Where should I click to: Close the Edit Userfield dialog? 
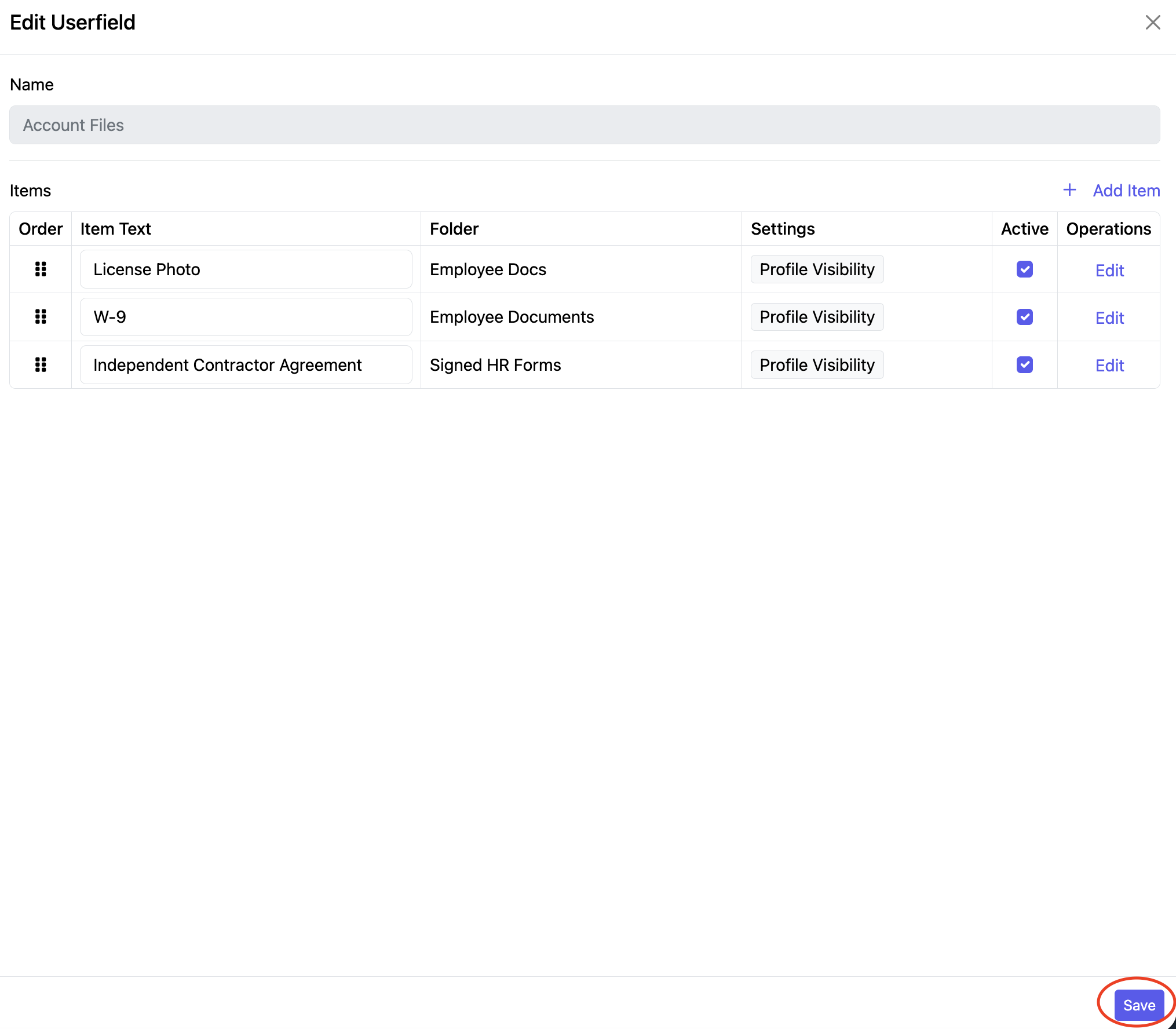[x=1152, y=23]
